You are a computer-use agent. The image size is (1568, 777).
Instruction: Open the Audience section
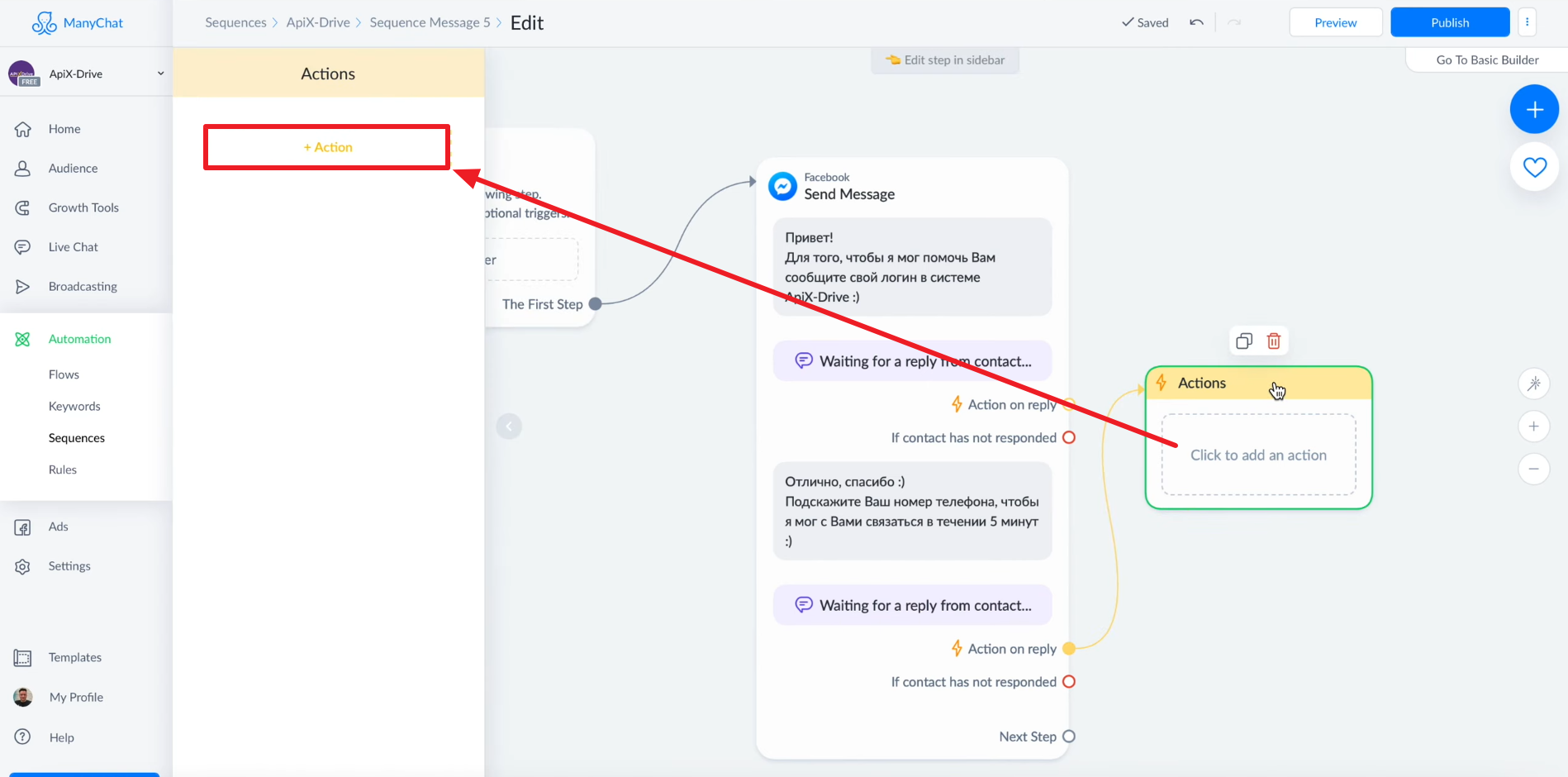coord(73,168)
